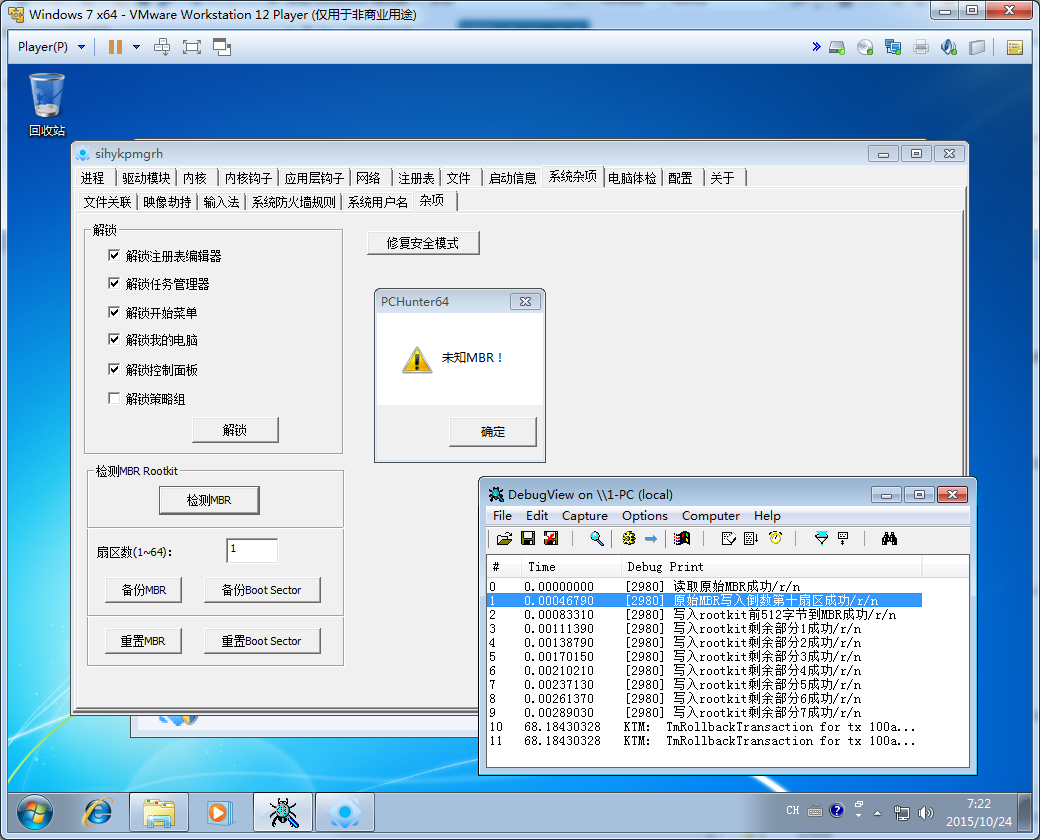Open the Player(P) dropdown menu
The image size is (1040, 840).
(x=52, y=46)
